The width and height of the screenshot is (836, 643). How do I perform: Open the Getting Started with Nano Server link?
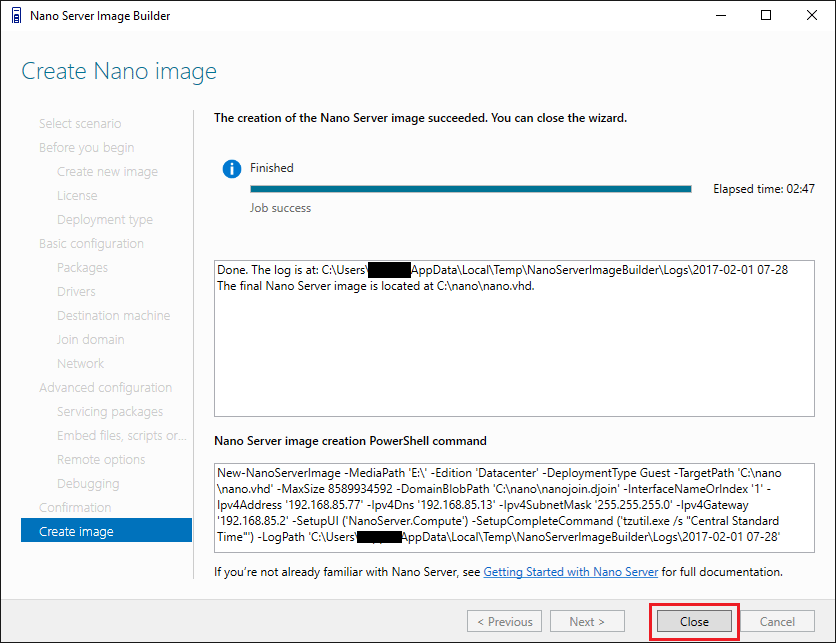tap(570, 572)
